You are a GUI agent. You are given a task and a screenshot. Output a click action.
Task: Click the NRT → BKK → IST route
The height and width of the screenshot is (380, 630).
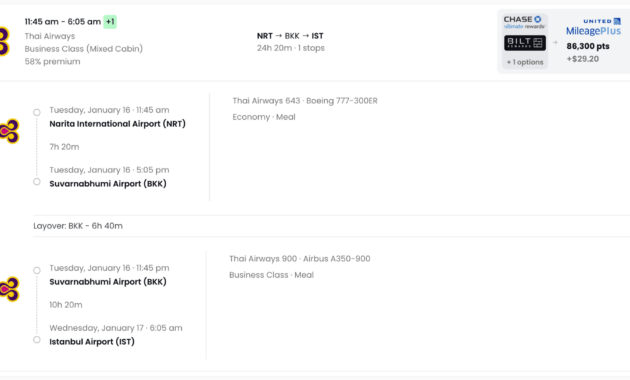pos(290,36)
